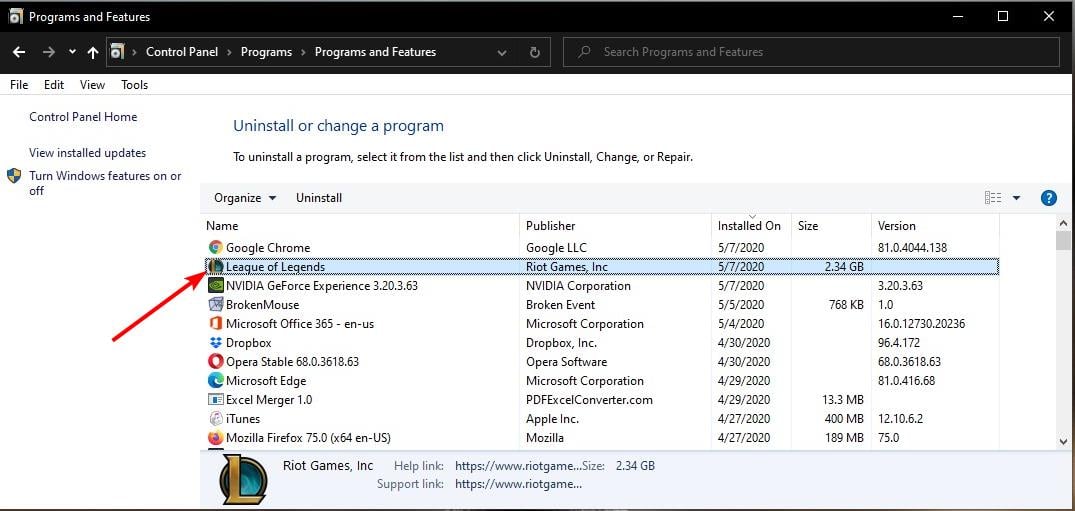Click the change view icon
The image size is (1075, 511).
coord(993,198)
